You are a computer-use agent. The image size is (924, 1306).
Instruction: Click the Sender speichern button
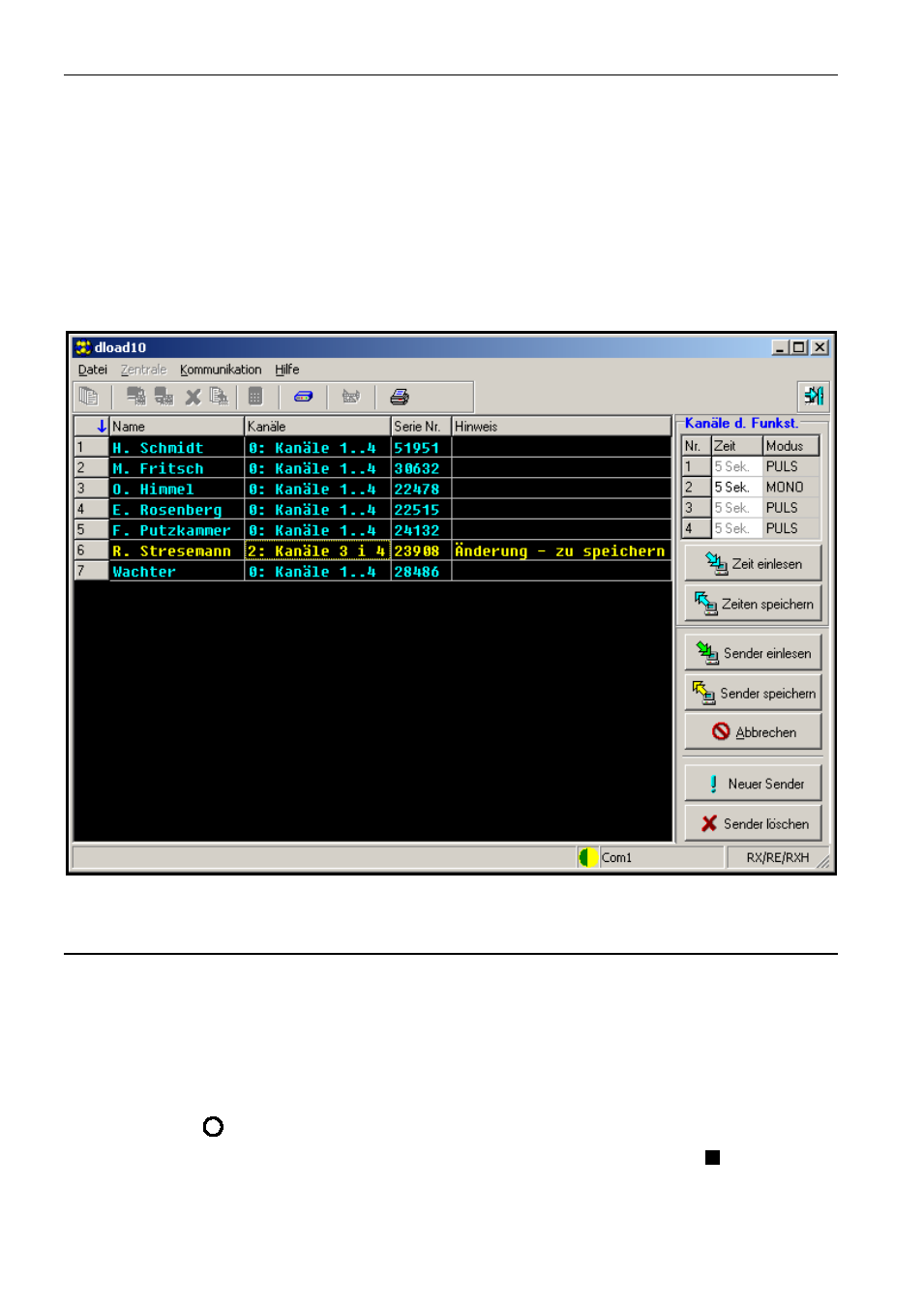[x=753, y=693]
